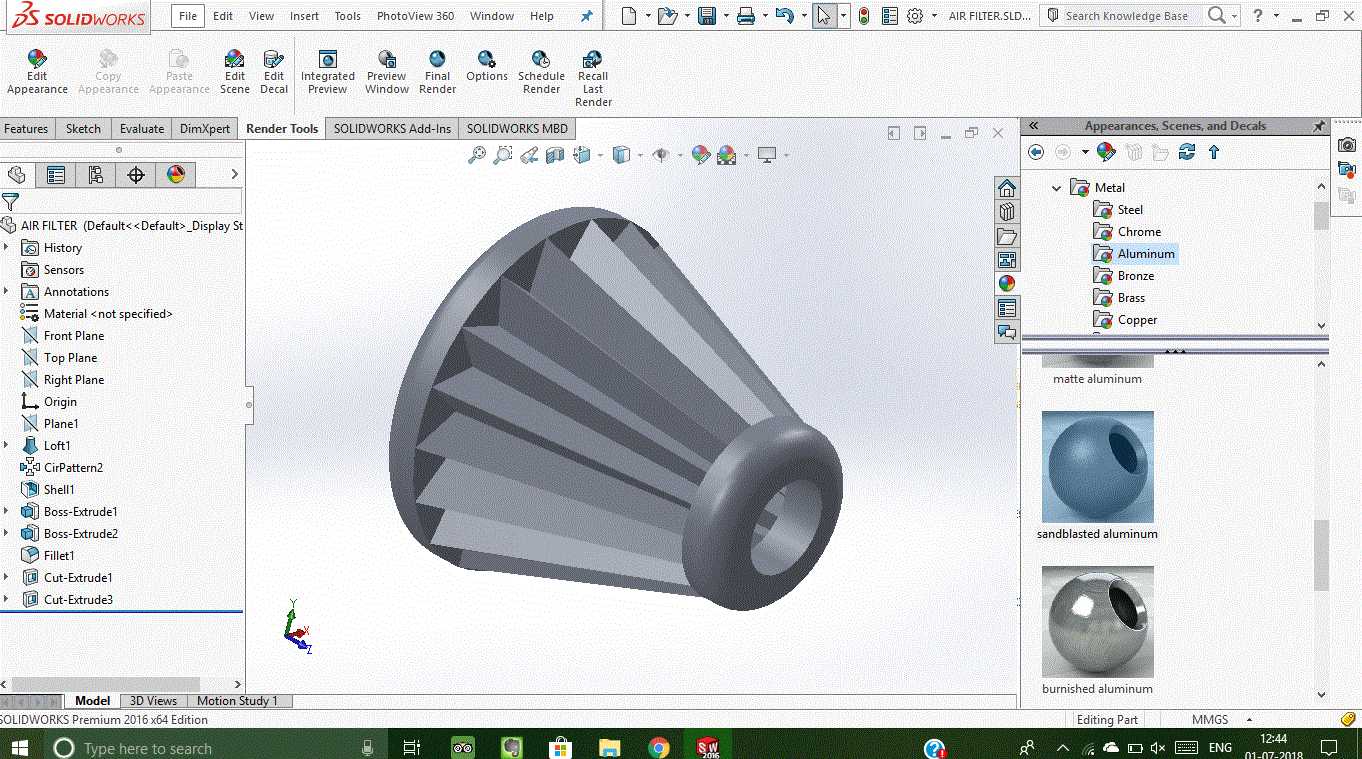Pin the Appearances task pane

pos(1319,126)
